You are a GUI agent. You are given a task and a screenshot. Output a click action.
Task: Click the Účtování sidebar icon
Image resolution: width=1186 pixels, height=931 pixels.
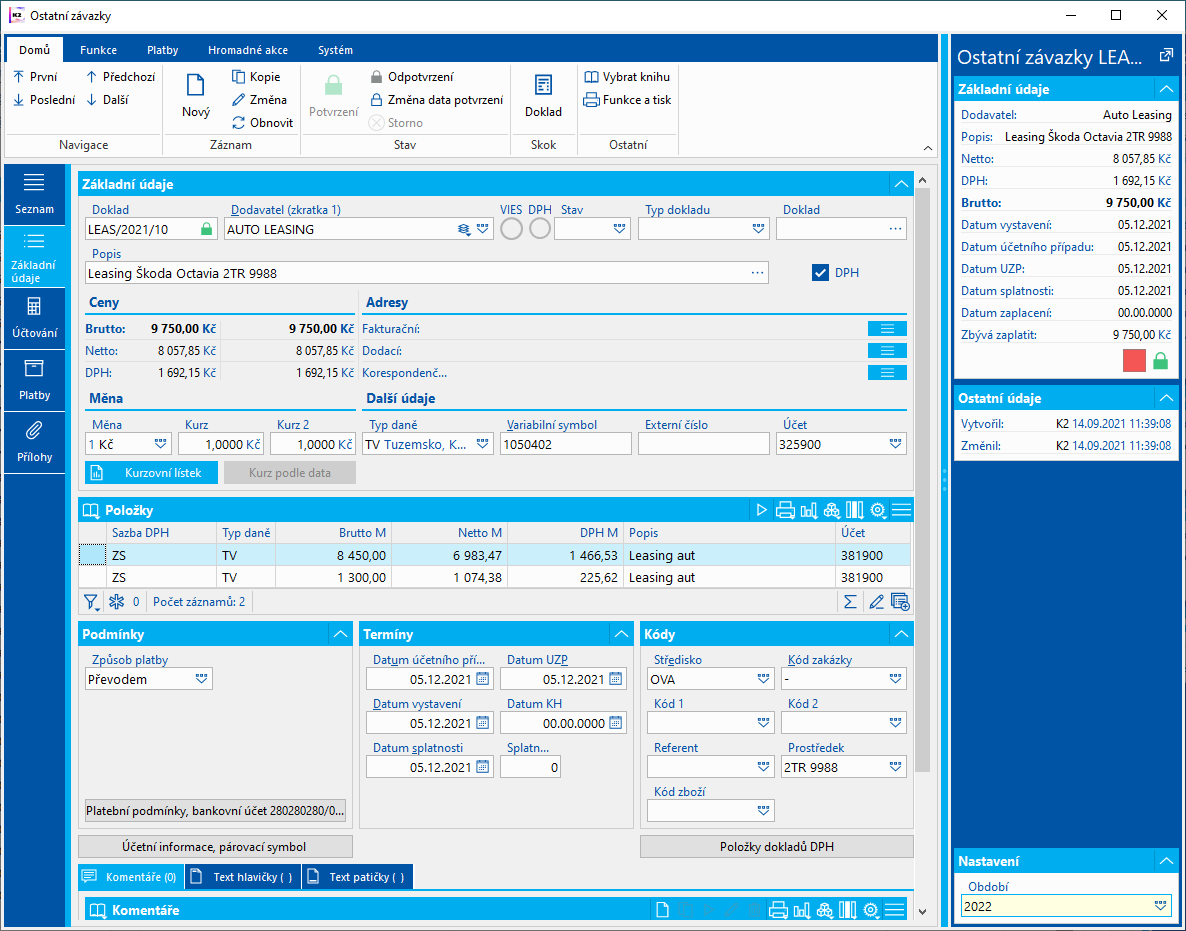pos(34,307)
